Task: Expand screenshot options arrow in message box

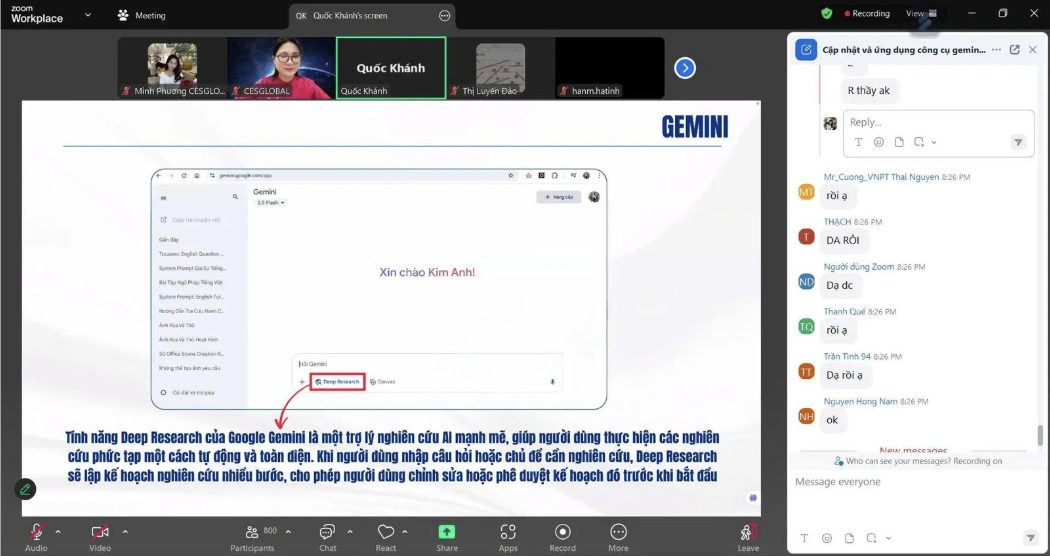Action: click(x=888, y=538)
